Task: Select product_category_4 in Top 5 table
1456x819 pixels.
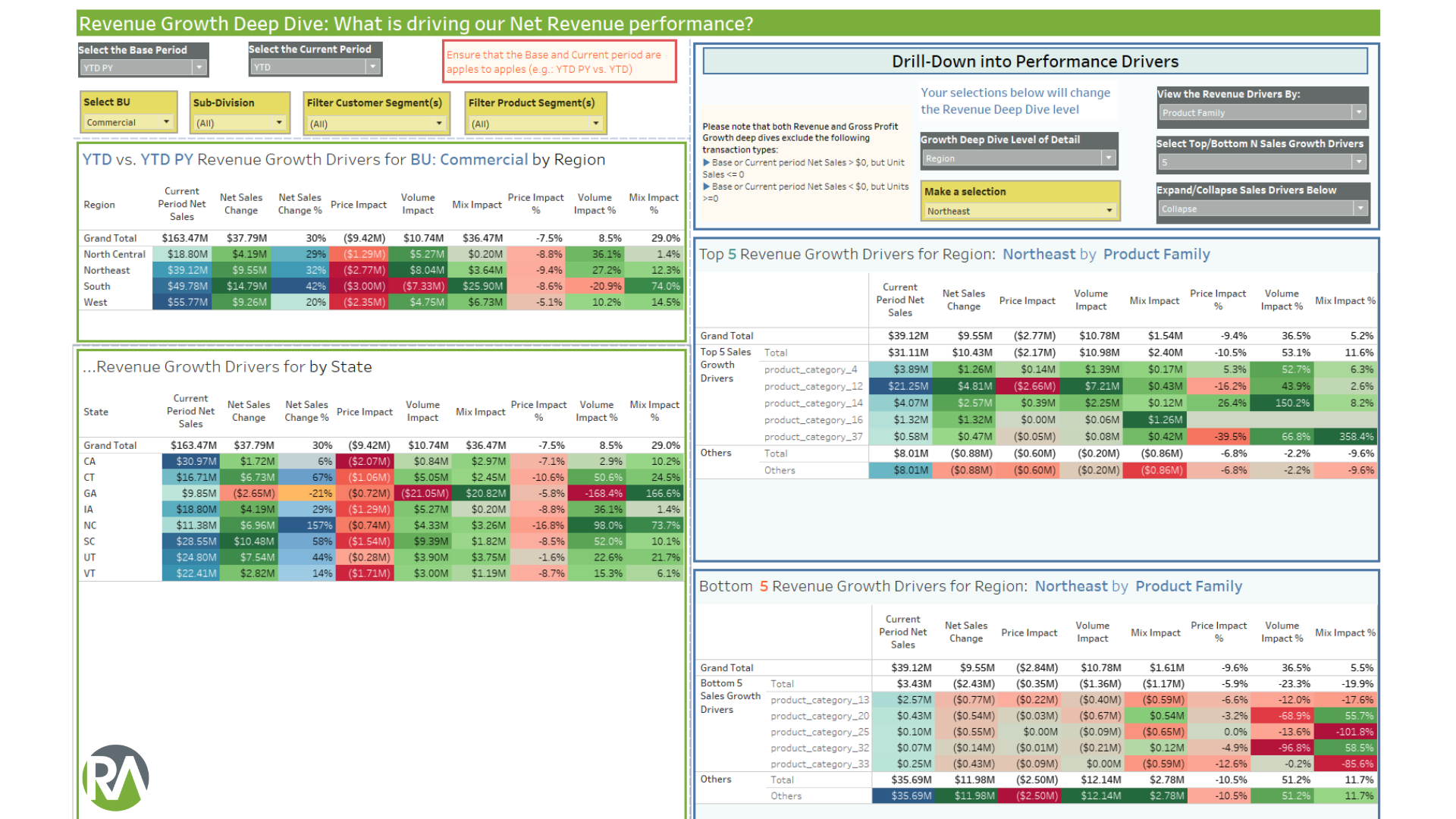Action: pyautogui.click(x=811, y=369)
